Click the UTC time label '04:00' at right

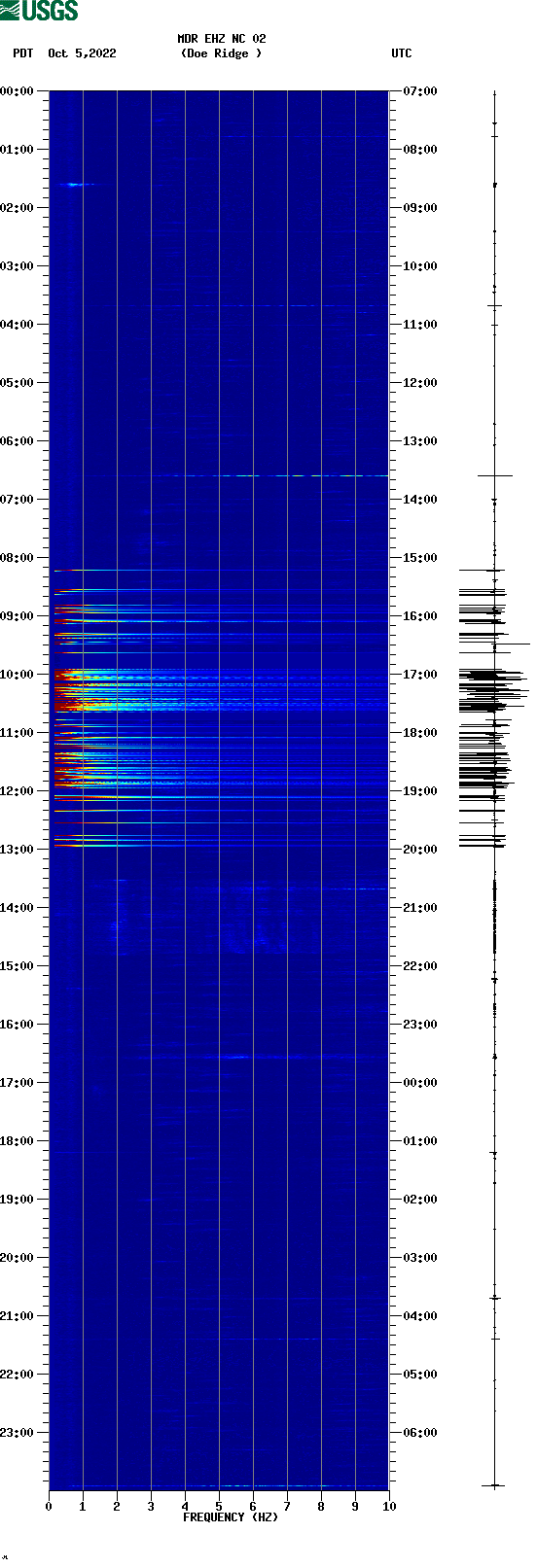[x=420, y=1316]
